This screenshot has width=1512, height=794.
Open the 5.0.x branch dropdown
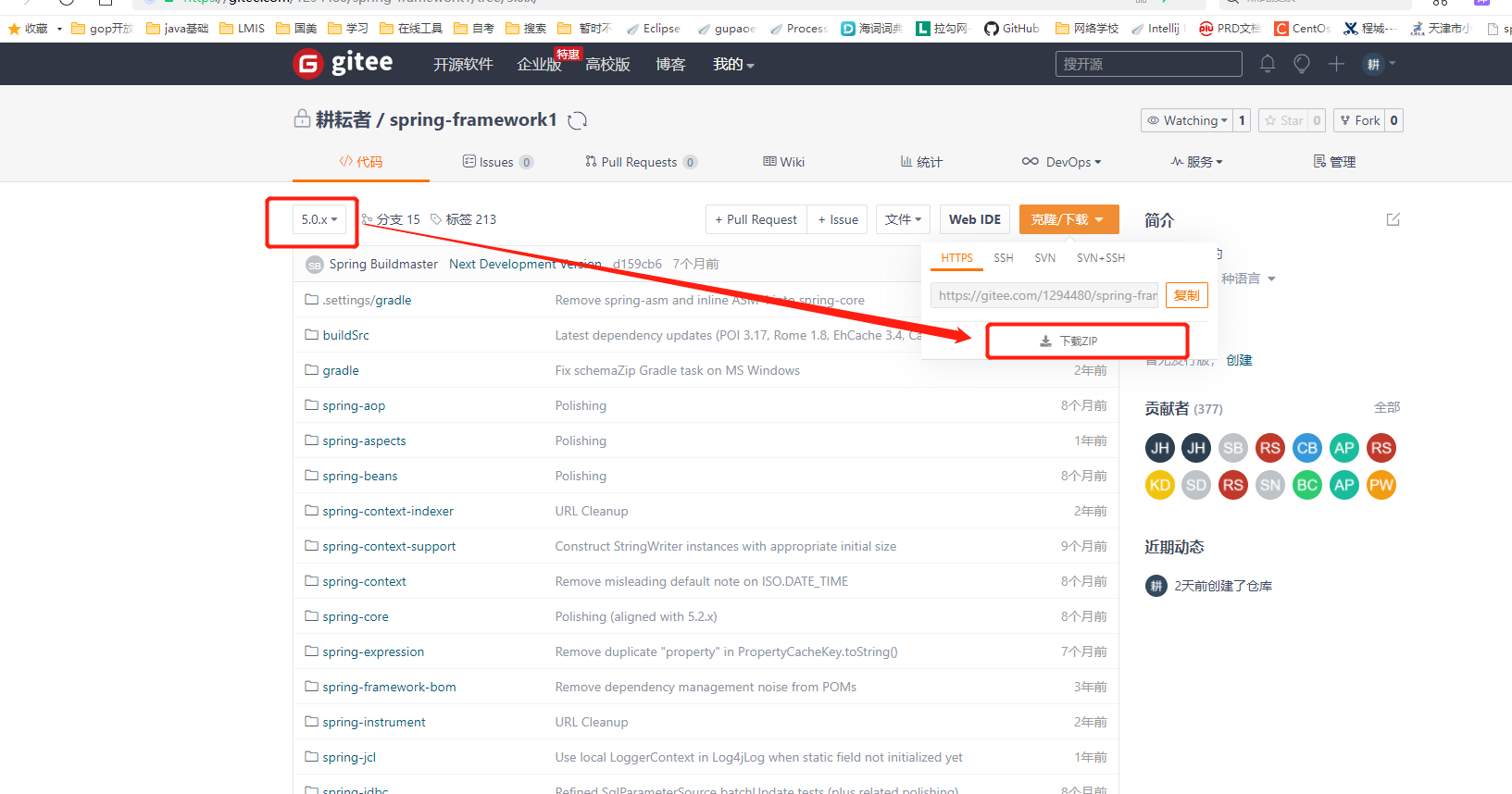tap(321, 219)
